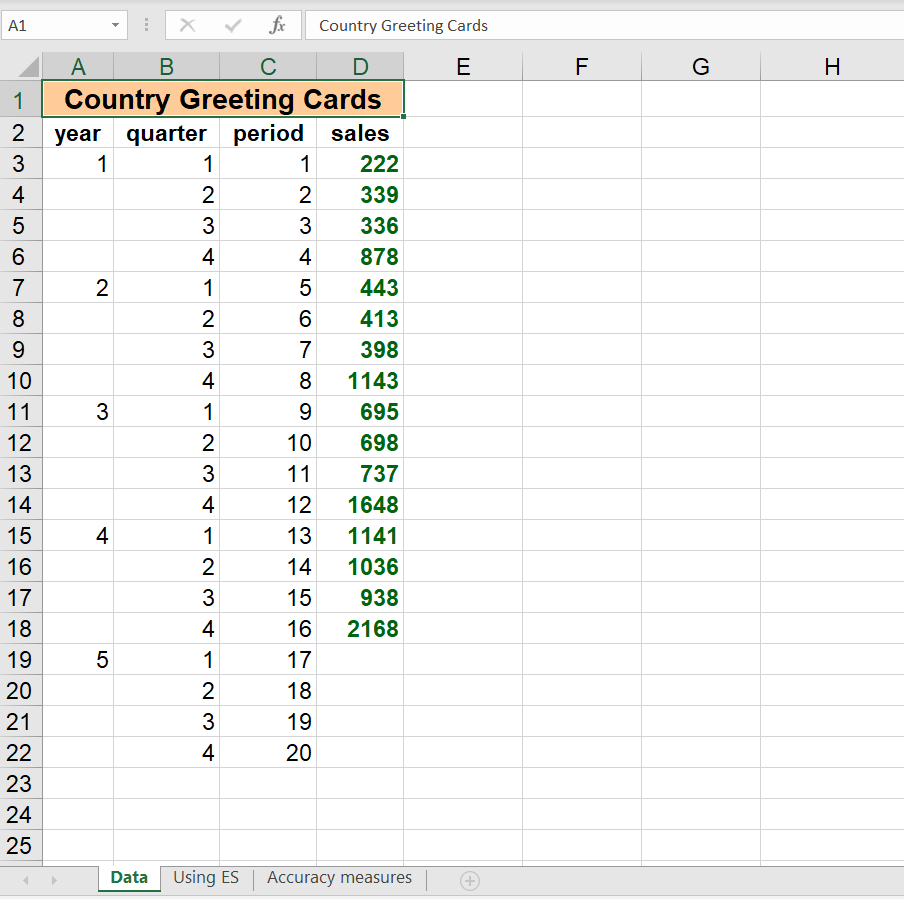Image resolution: width=904 pixels, height=899 pixels.
Task: Select column B header
Action: pyautogui.click(x=166, y=66)
